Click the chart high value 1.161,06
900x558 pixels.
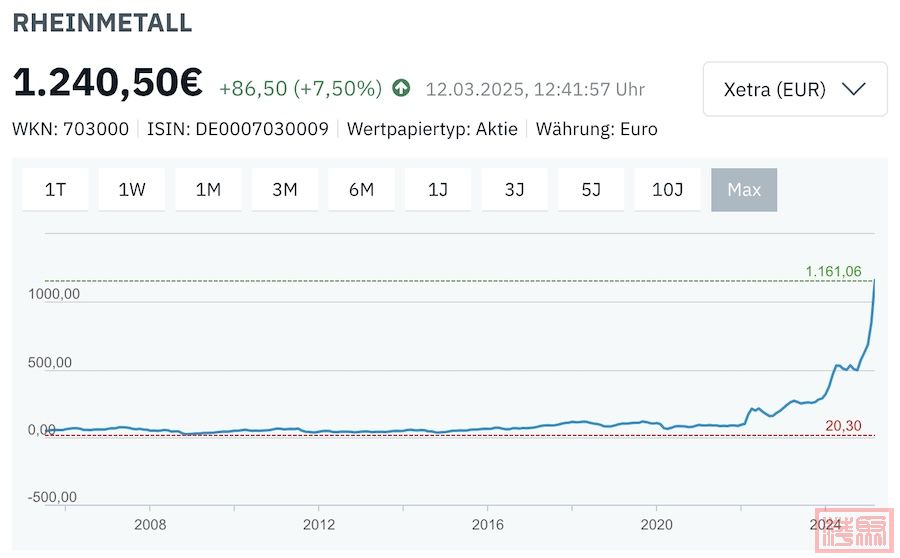(x=833, y=272)
